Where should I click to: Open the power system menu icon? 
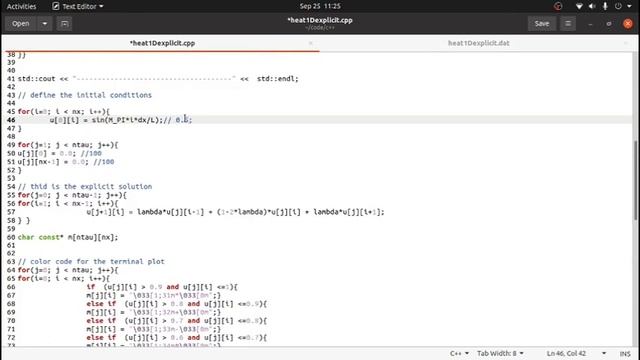[x=618, y=6]
